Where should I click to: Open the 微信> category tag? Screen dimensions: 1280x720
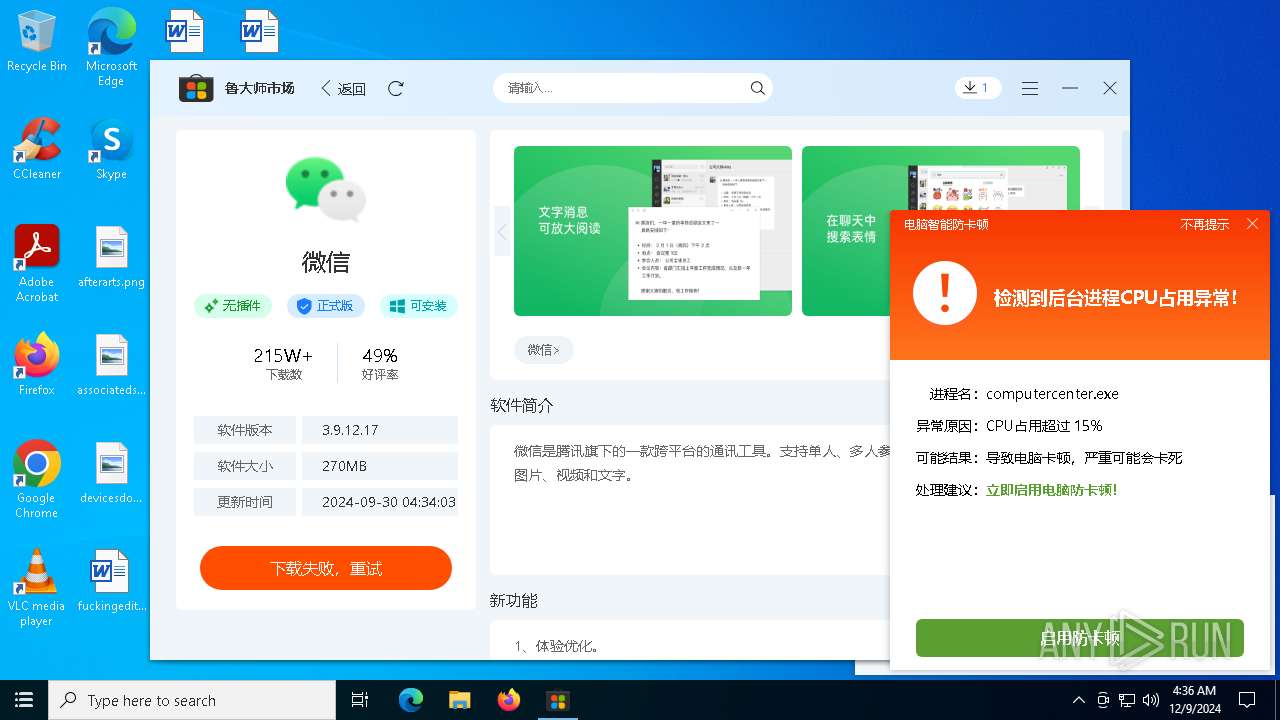coord(544,349)
